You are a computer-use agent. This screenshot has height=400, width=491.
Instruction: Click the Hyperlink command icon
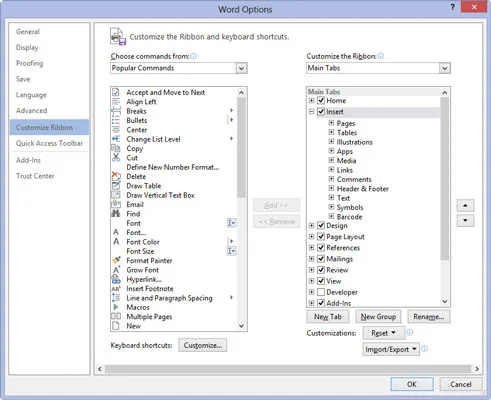[116, 279]
